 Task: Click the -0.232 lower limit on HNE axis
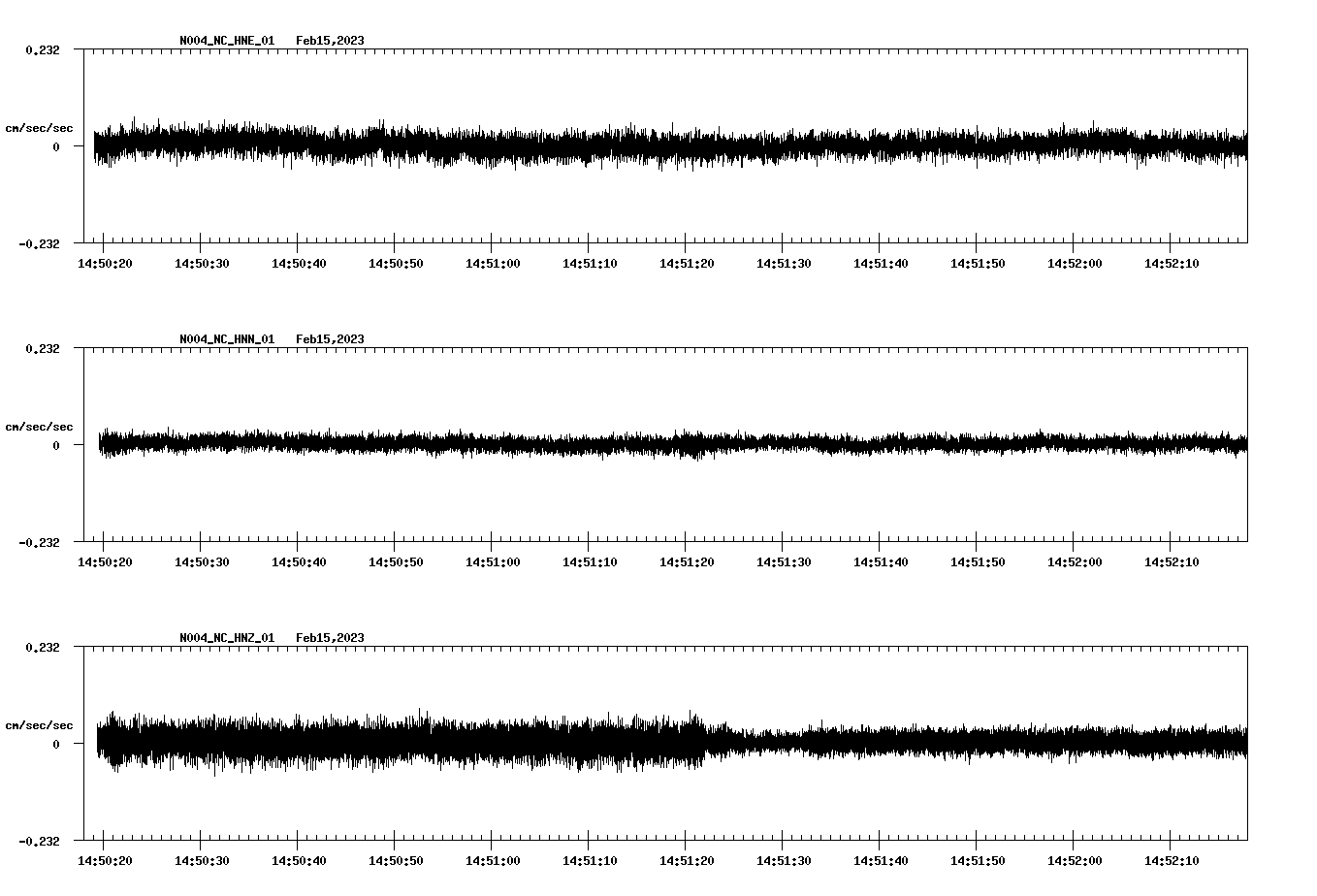pos(38,244)
